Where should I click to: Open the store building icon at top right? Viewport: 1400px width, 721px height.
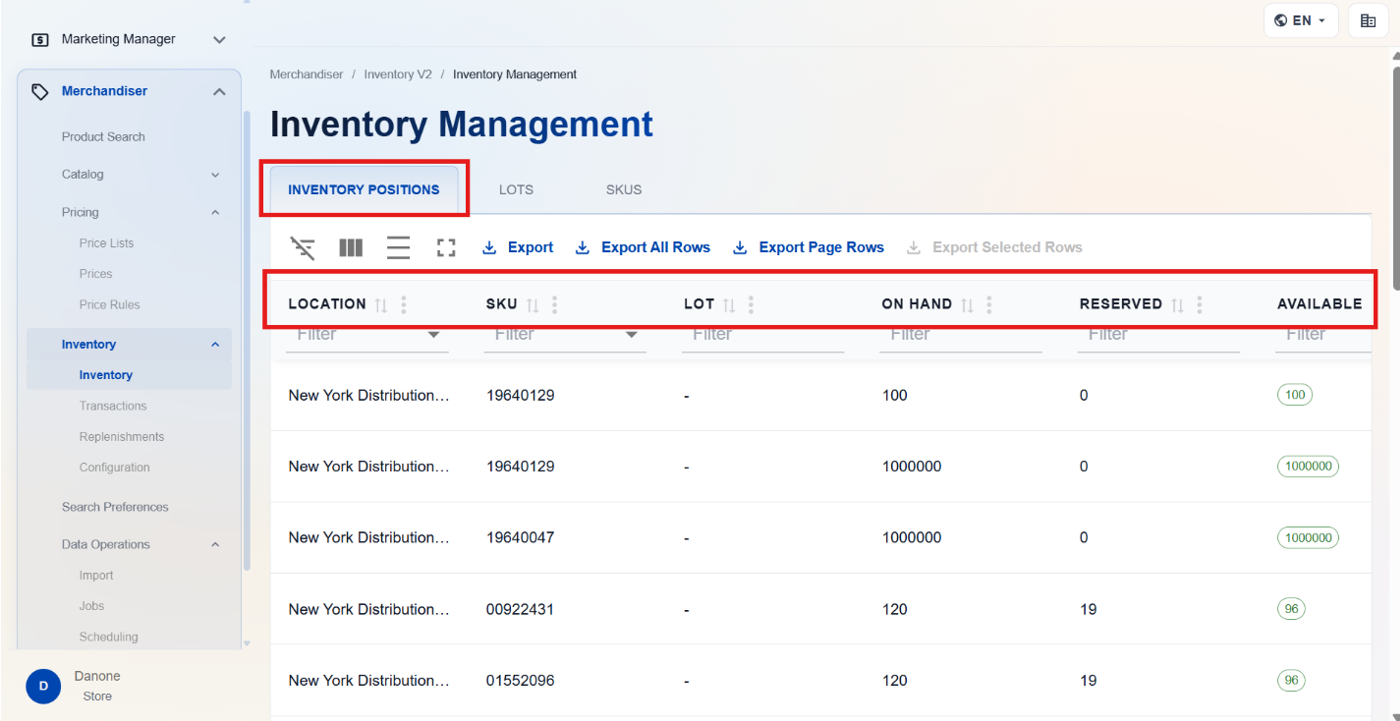point(1368,20)
